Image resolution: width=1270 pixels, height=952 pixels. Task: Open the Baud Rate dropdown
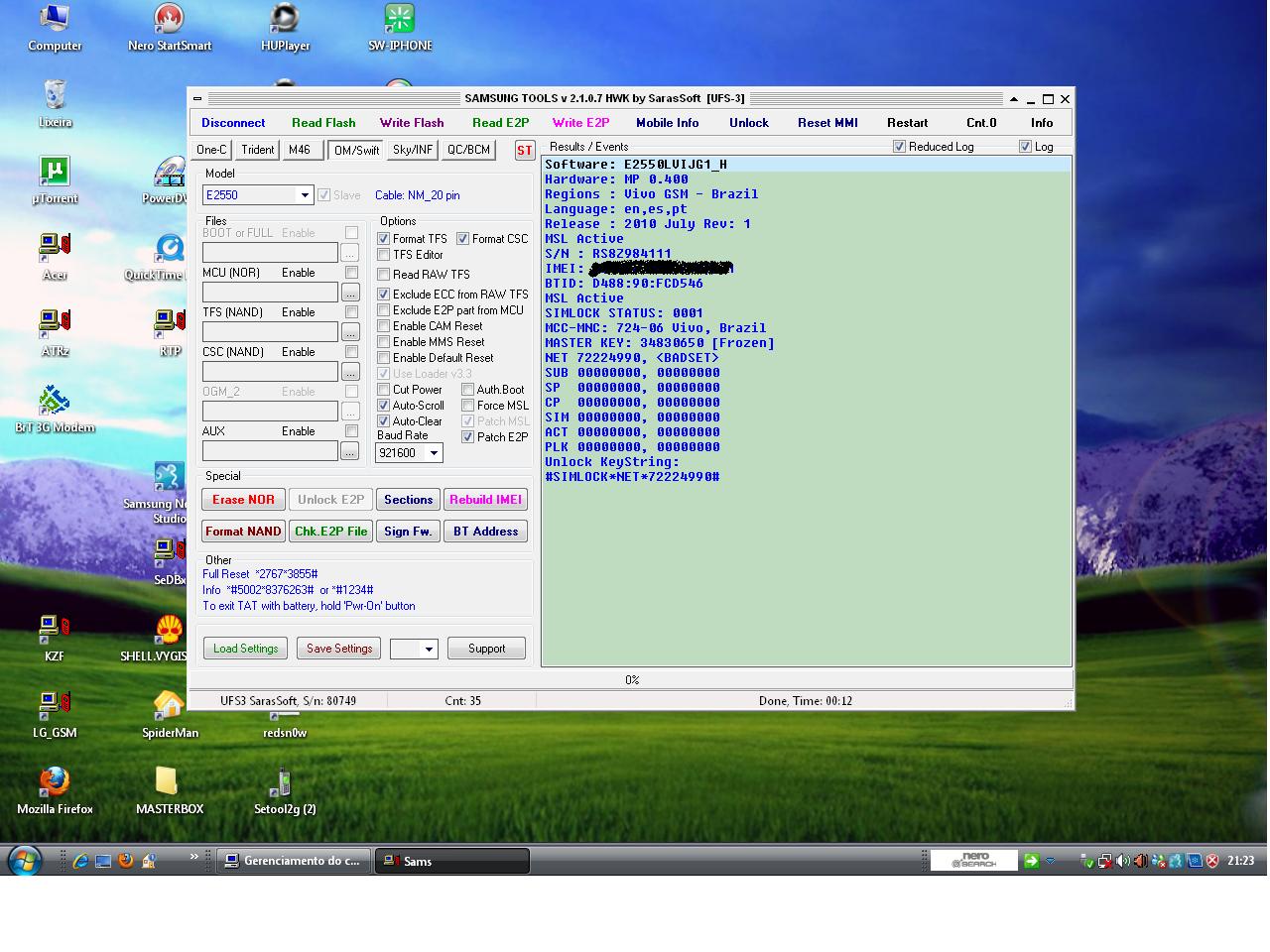(x=434, y=453)
